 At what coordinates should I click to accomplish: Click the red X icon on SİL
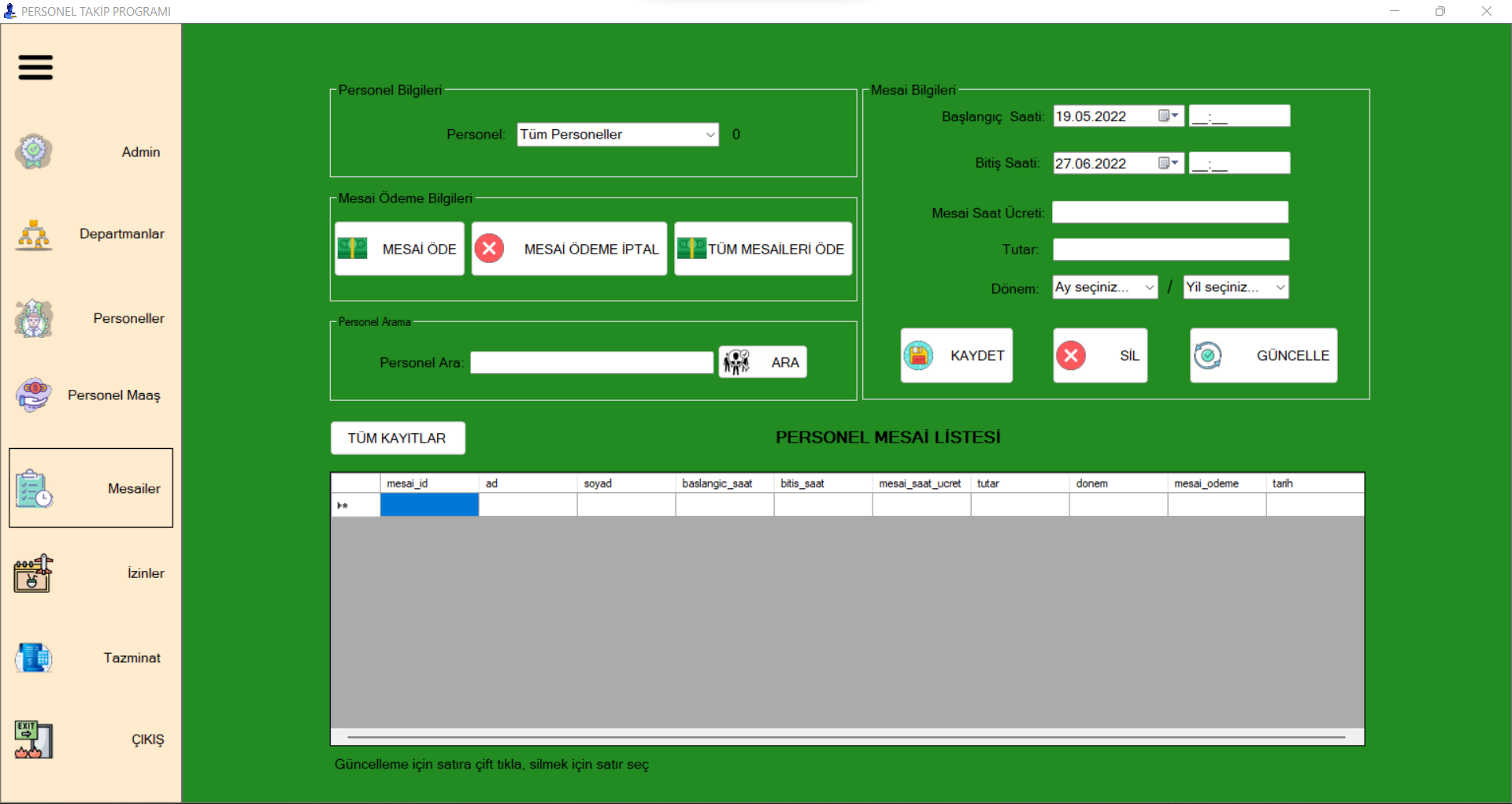[x=1071, y=355]
